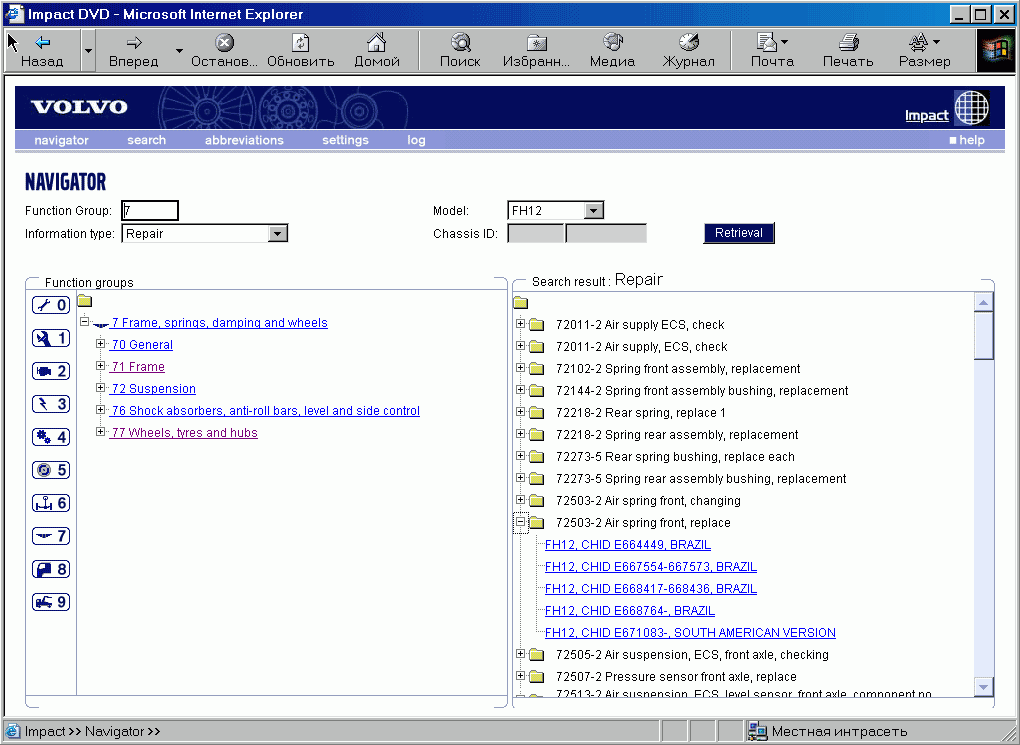Expand the 70 General node
The width and height of the screenshot is (1020, 745).
pyautogui.click(x=100, y=344)
